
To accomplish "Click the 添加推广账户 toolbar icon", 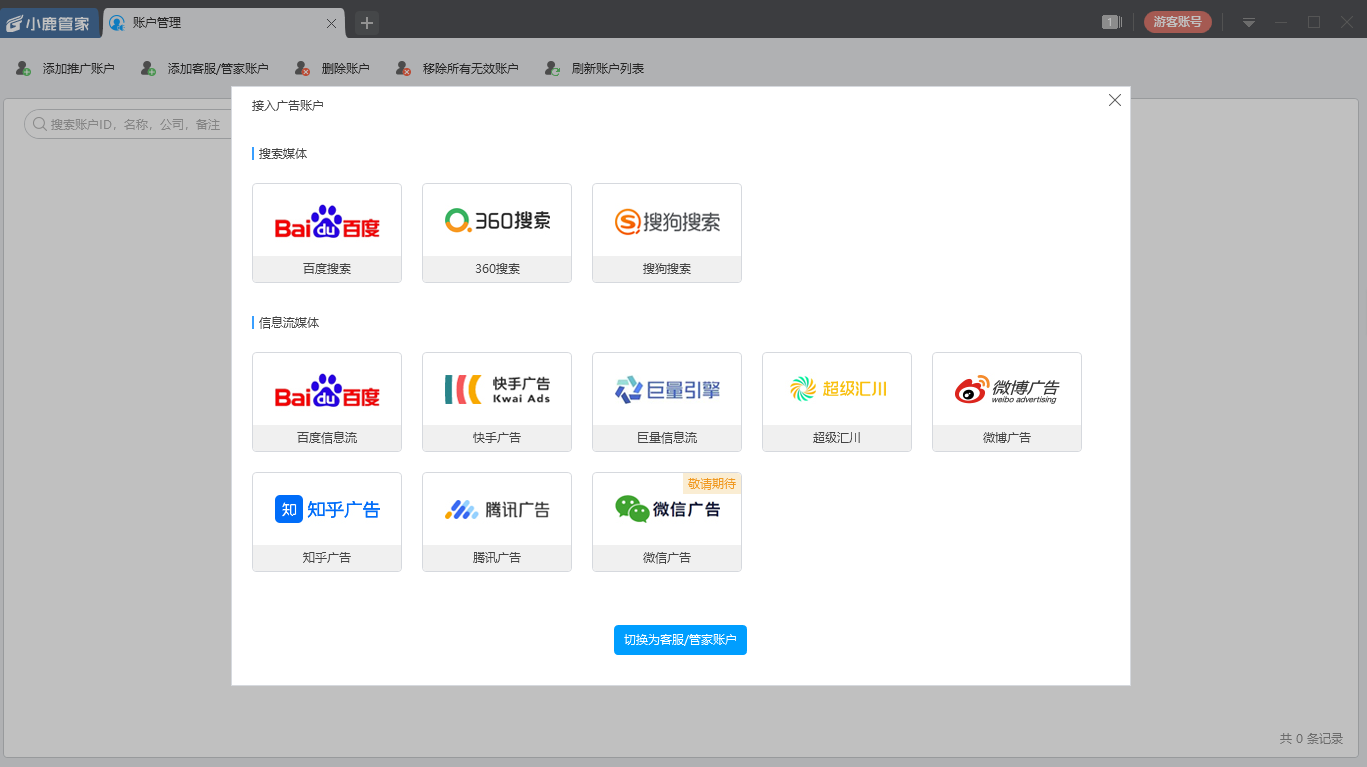I will [x=24, y=69].
